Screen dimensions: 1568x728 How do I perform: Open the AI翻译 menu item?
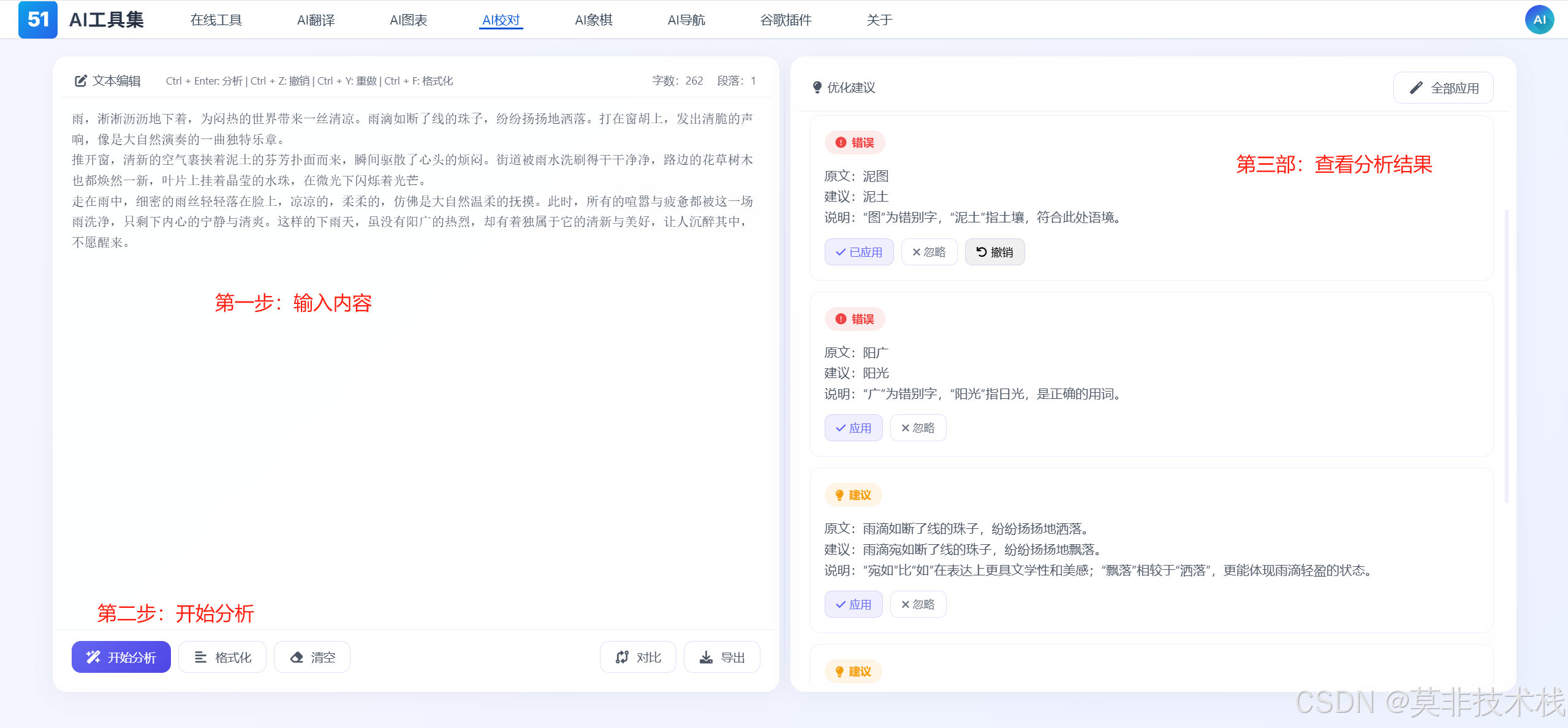tap(316, 20)
